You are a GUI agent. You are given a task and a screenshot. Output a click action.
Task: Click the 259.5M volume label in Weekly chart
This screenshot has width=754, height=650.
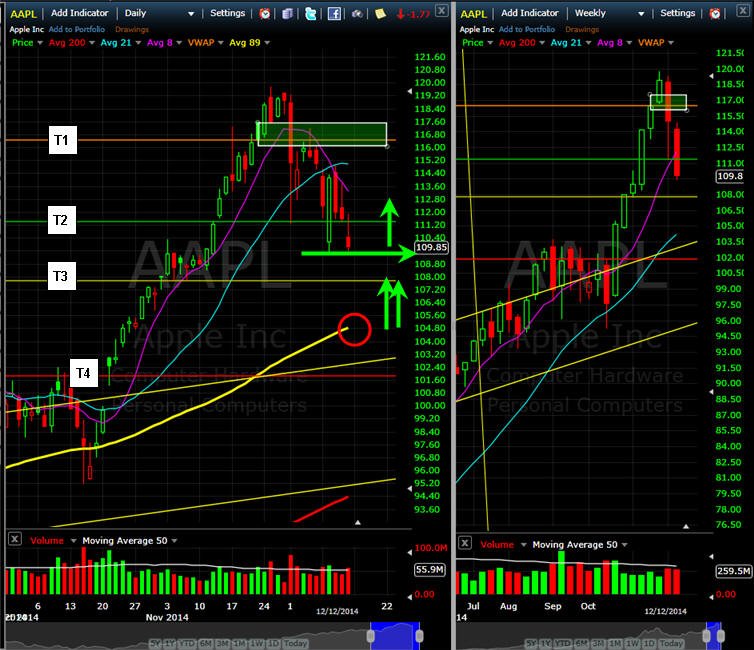point(734,571)
